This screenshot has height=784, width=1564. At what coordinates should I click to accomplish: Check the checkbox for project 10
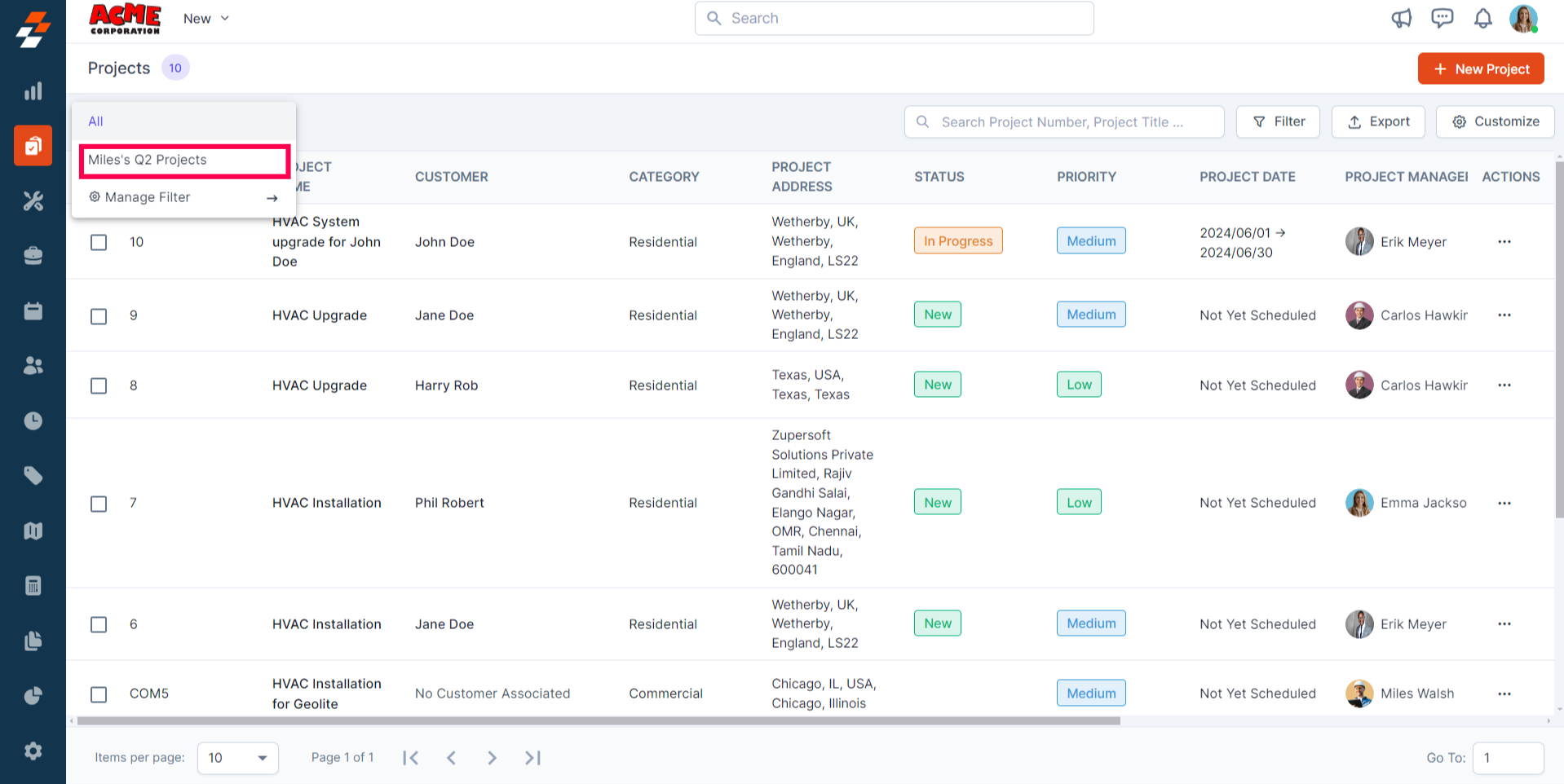(x=99, y=243)
